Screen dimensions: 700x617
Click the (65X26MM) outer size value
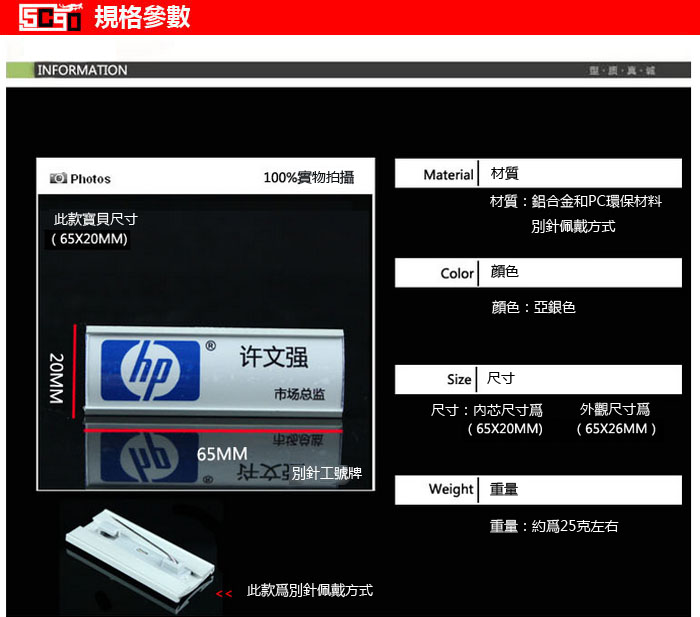tap(616, 429)
